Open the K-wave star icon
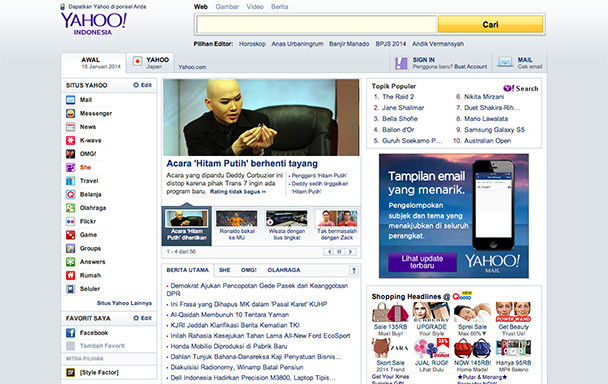This screenshot has width=608, height=384. pos(71,140)
